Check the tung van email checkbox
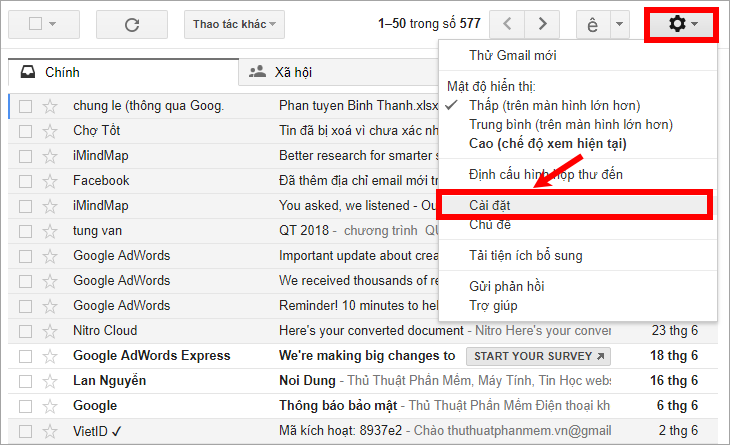Viewport: 730px width, 445px height. click(x=26, y=231)
